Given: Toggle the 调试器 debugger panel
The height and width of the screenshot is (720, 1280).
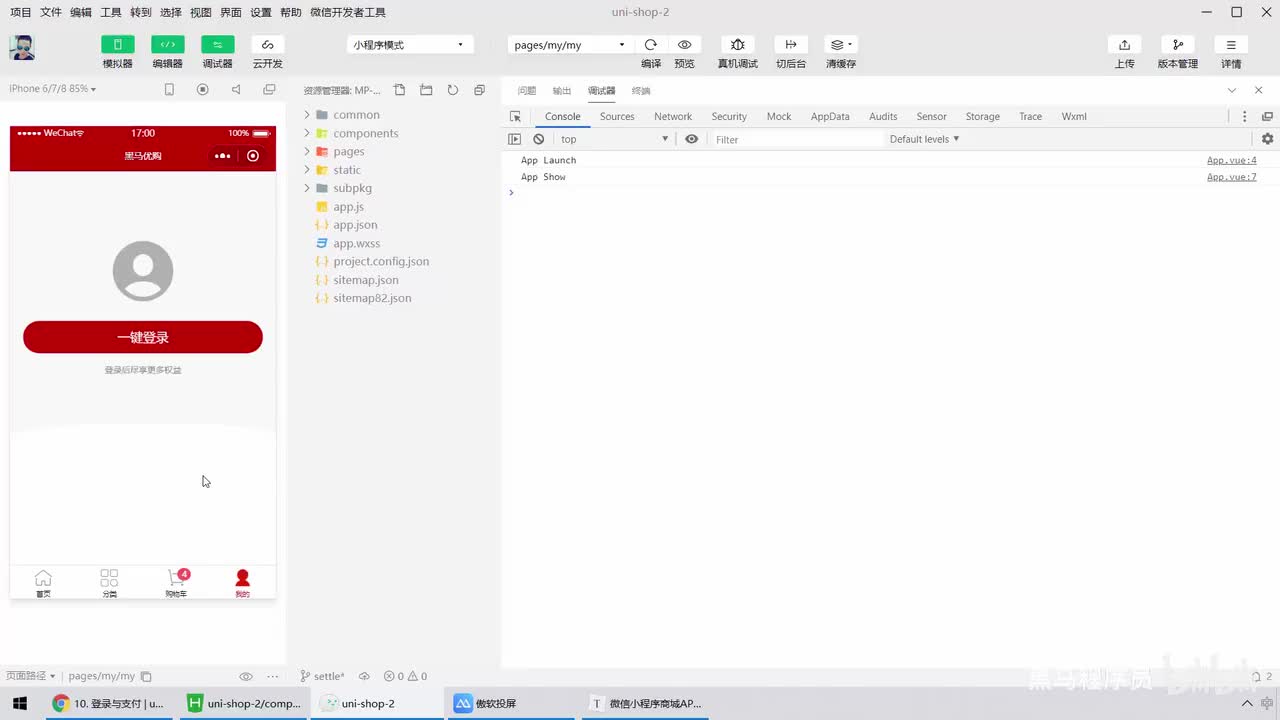Looking at the screenshot, I should [218, 45].
